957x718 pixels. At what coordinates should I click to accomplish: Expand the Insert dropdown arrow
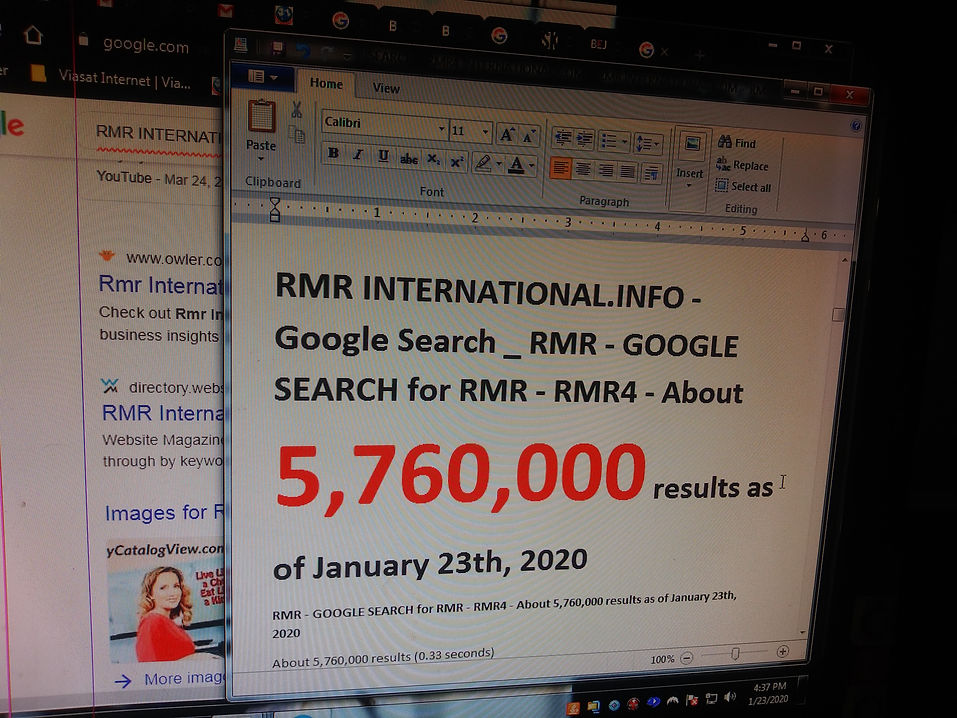pyautogui.click(x=689, y=186)
